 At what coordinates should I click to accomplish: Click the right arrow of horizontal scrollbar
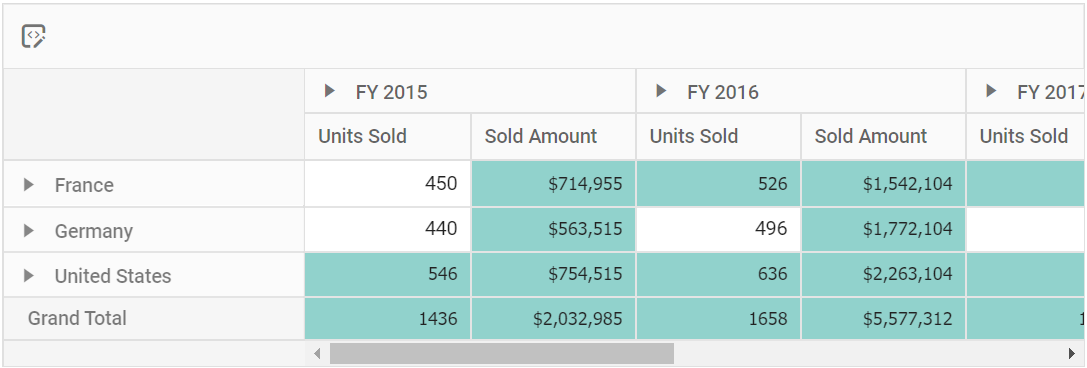click(1072, 354)
